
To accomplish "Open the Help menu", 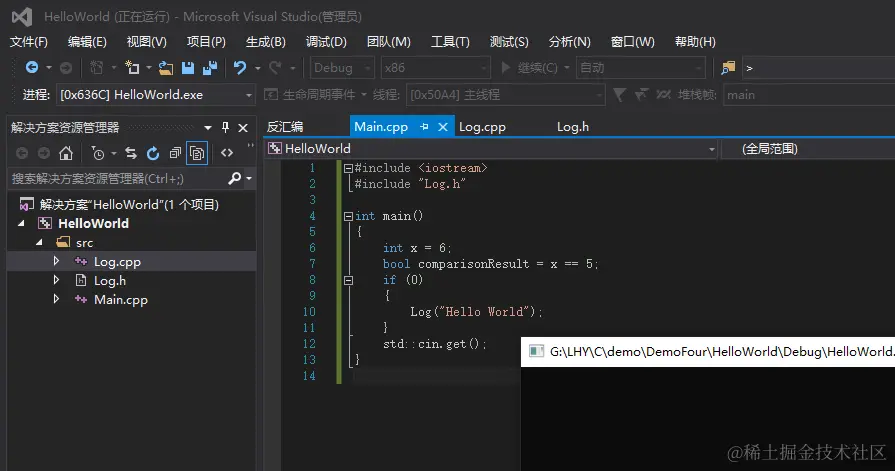I will click(x=695, y=42).
